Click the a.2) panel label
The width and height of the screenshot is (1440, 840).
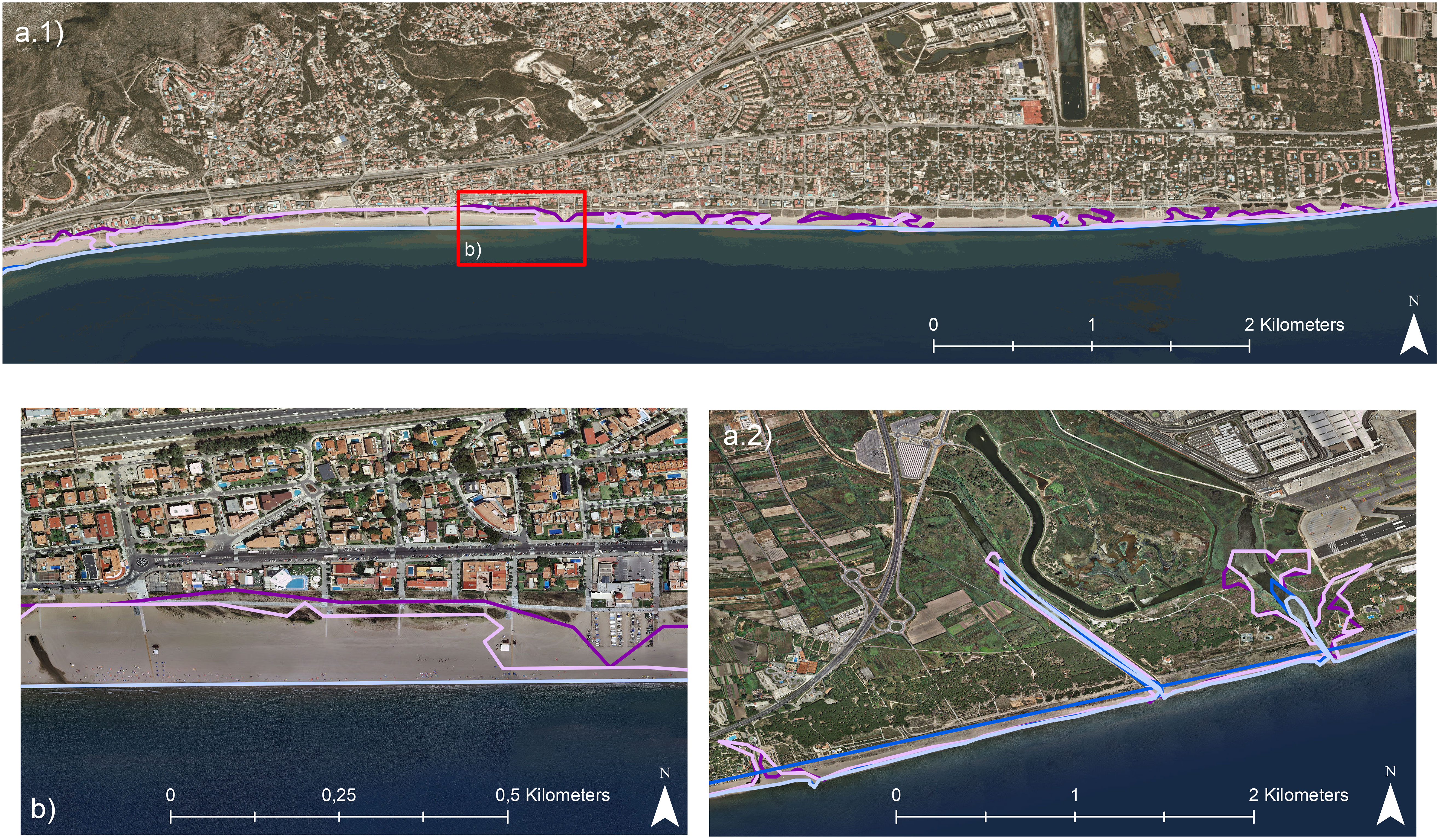point(747,436)
